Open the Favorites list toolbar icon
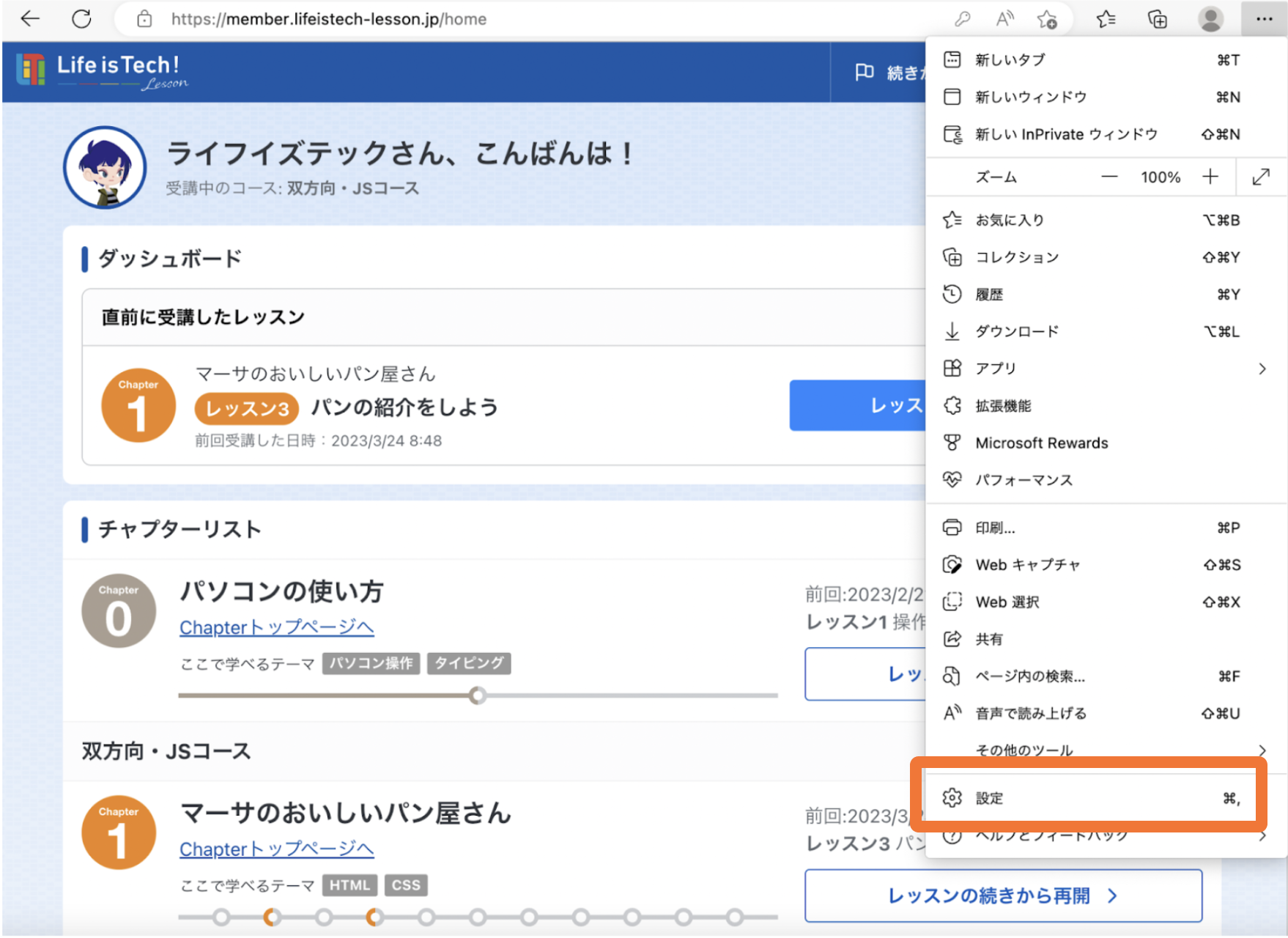Screen dimensions: 1288x938 coord(1106,19)
